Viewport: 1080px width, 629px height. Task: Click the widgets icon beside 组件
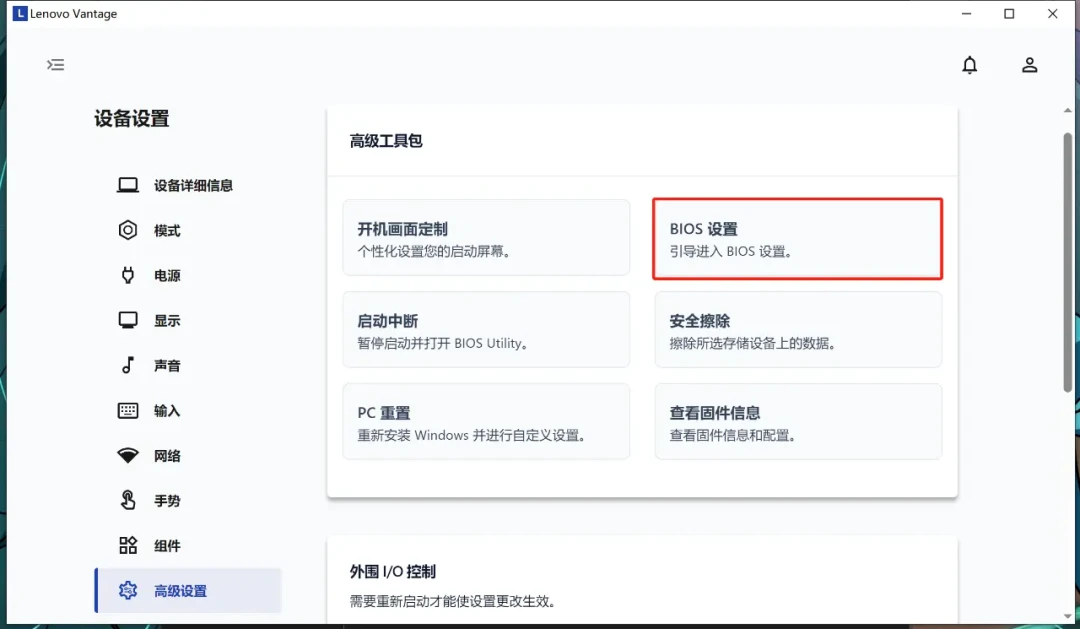127,546
